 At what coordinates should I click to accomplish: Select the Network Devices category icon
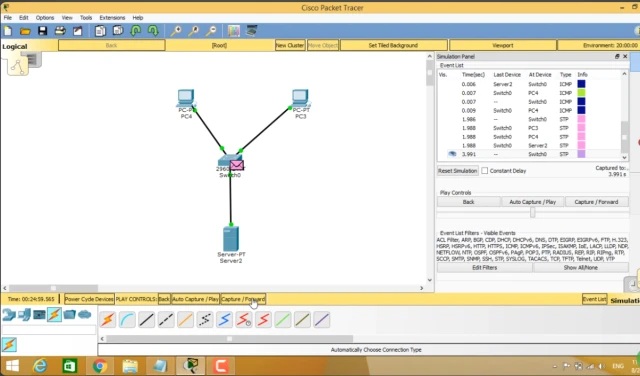[x=9, y=315]
